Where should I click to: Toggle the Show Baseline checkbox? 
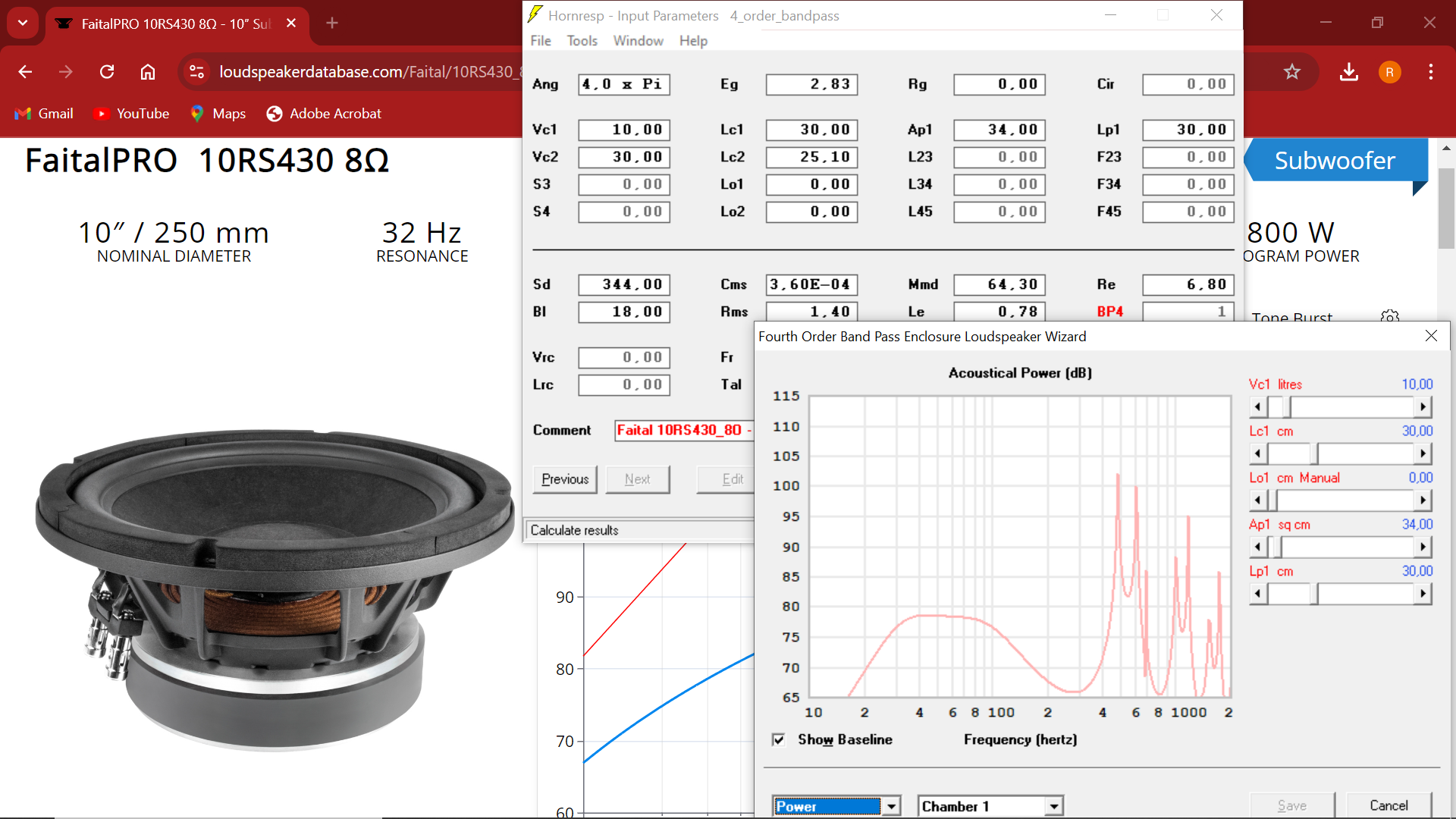click(x=779, y=739)
